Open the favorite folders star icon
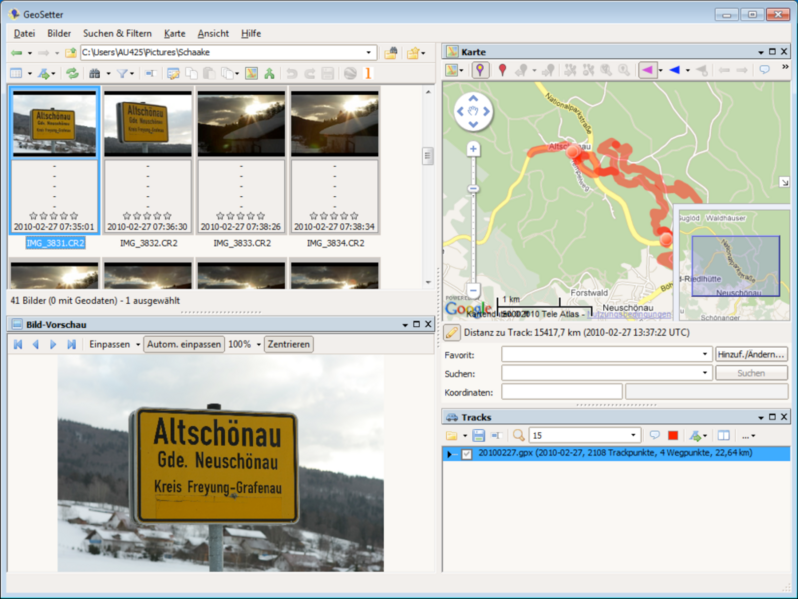The height and width of the screenshot is (599, 798). tap(413, 53)
